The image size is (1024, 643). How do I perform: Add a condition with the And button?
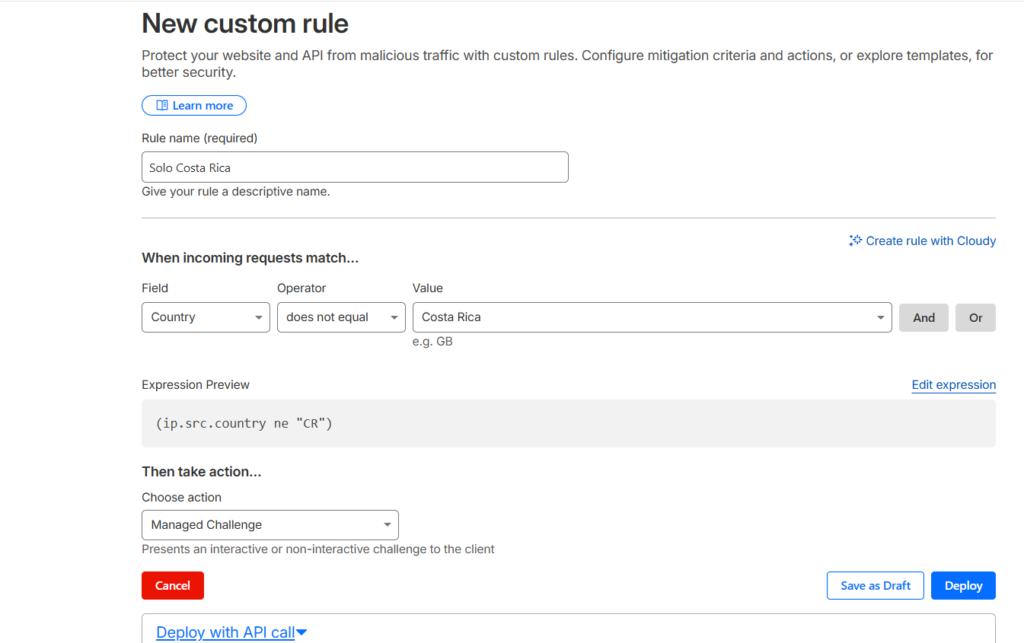[x=923, y=317]
